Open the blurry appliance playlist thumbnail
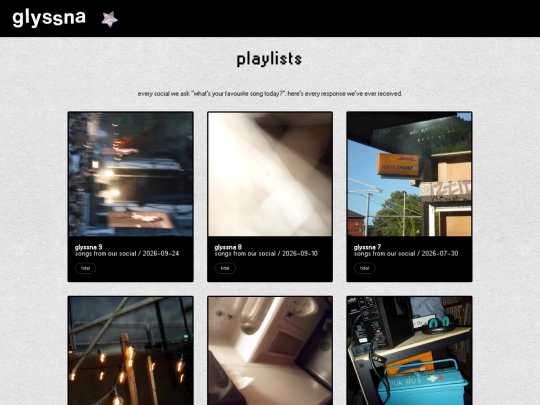Image resolution: width=540 pixels, height=405 pixels. (270, 351)
